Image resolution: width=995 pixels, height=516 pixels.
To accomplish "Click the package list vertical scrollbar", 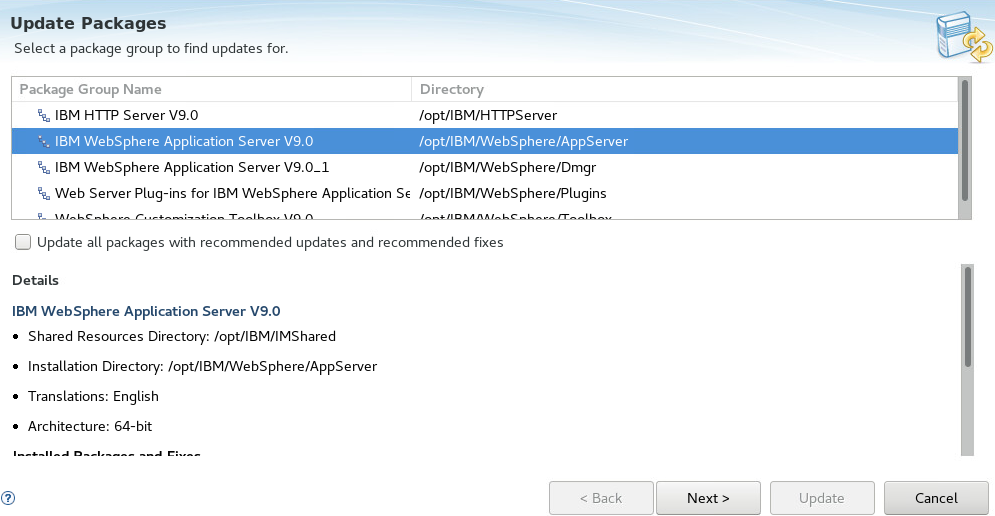I will (x=965, y=148).
